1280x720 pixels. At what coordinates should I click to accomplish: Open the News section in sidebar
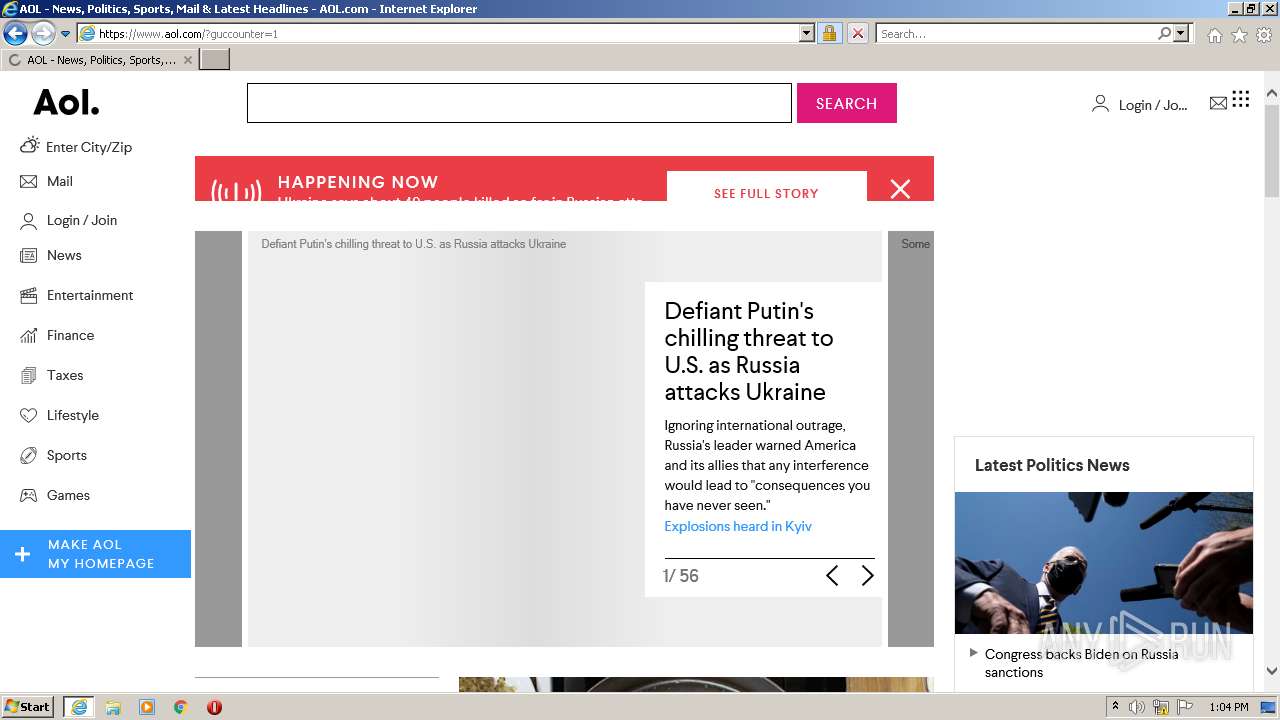pos(51,255)
